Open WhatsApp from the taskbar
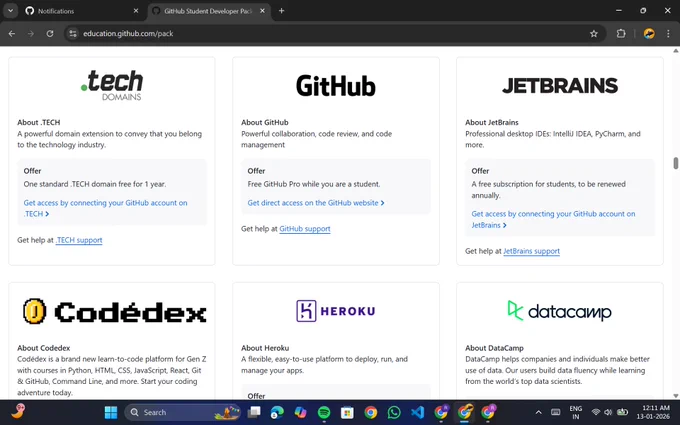 [394, 412]
